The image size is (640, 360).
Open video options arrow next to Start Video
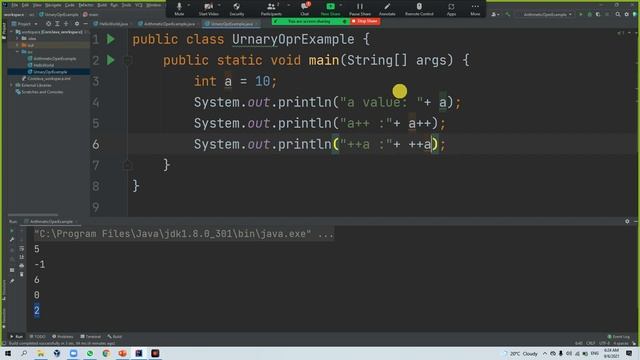coord(220,5)
